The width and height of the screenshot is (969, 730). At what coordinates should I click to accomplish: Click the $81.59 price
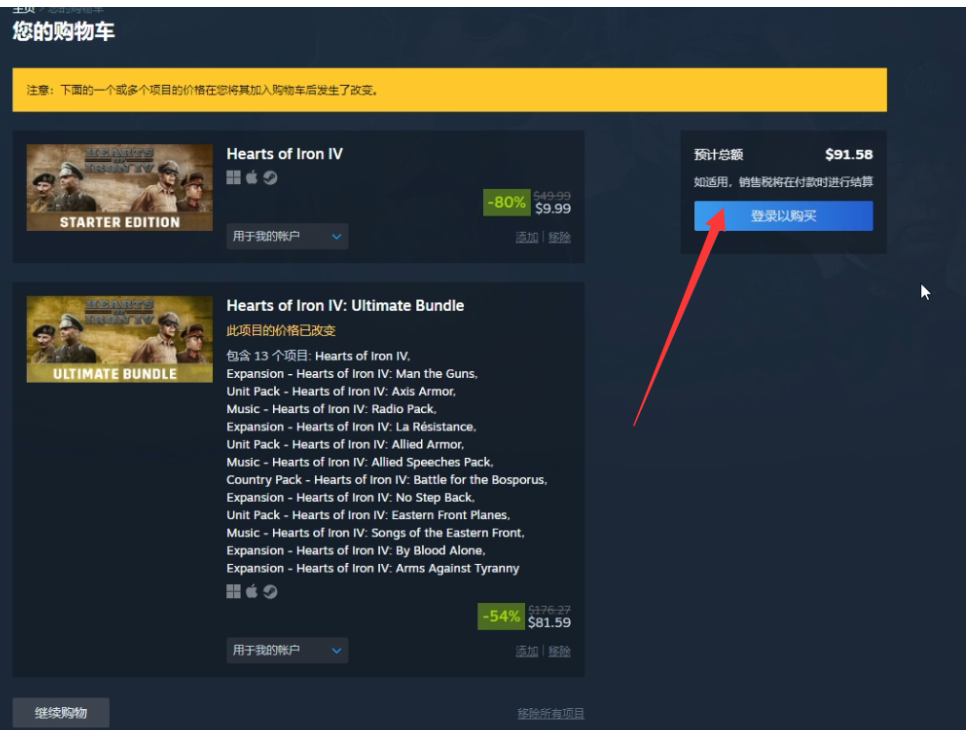pos(549,622)
